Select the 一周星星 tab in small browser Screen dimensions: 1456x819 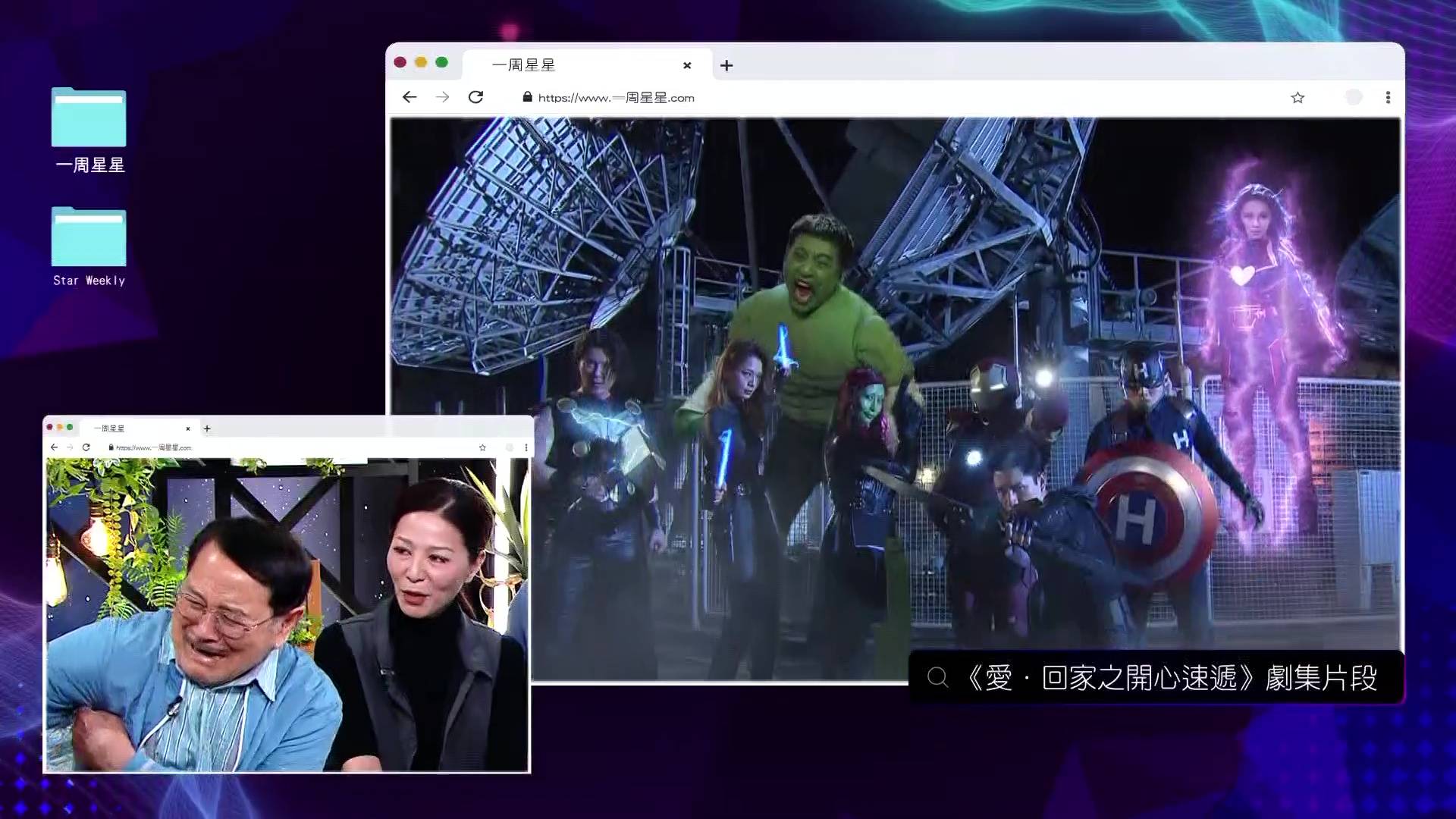coord(138,428)
